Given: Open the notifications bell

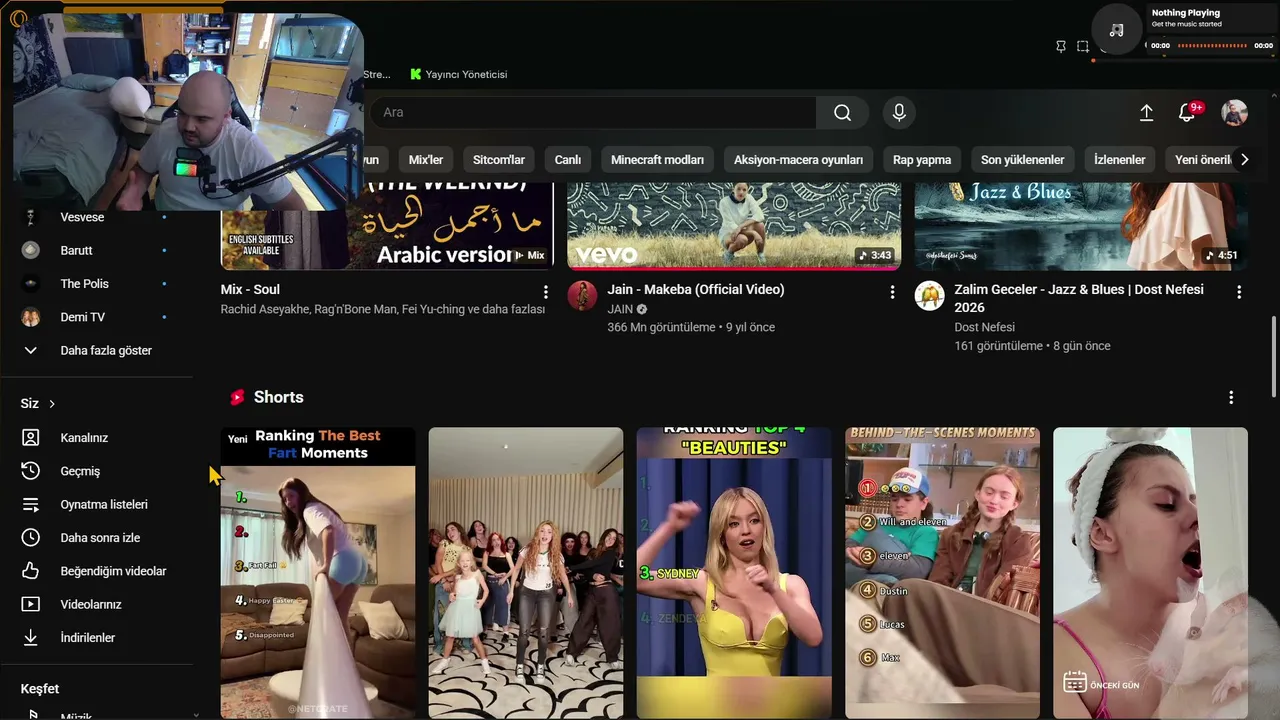Looking at the screenshot, I should point(1187,113).
